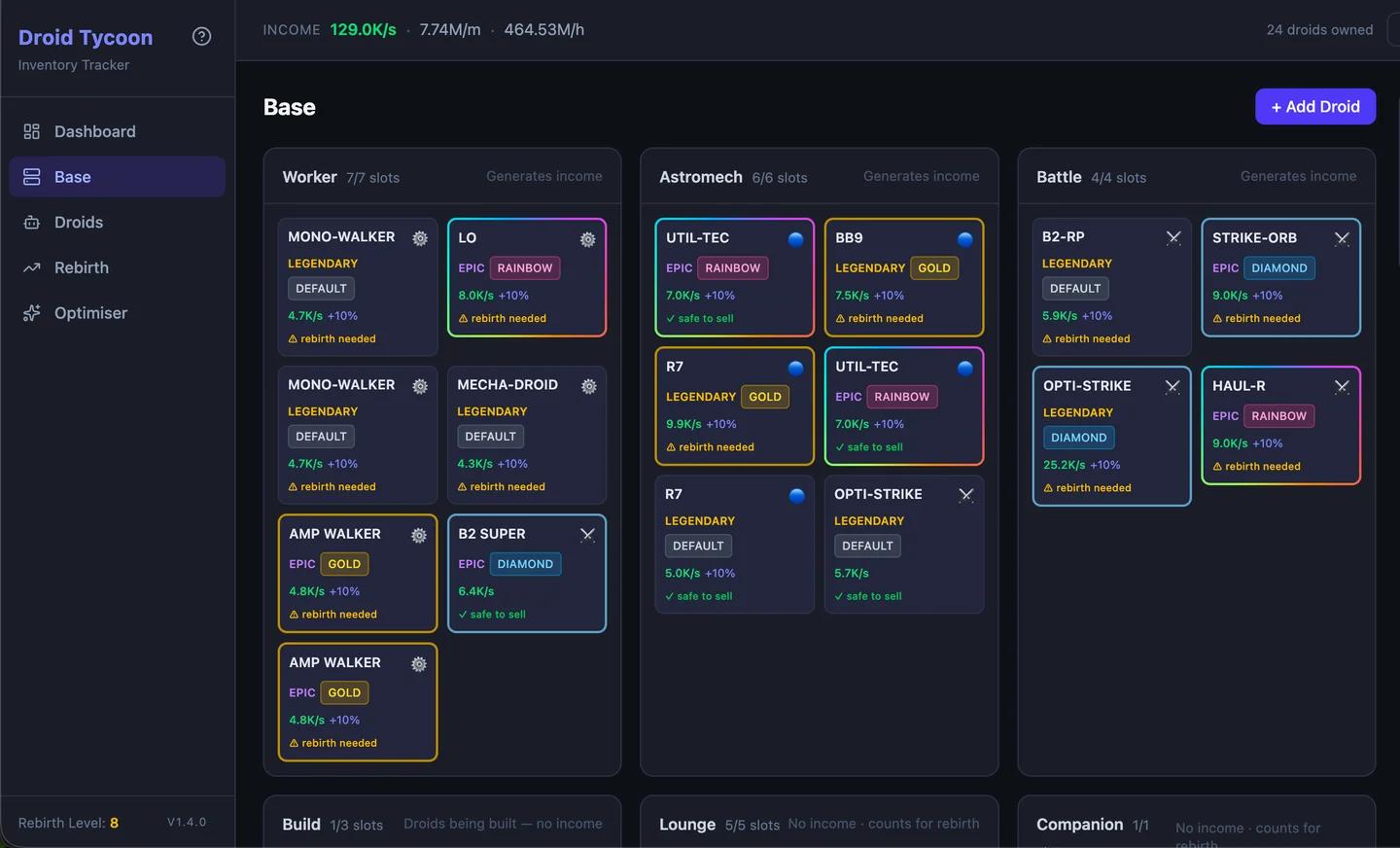
Task: Open the help question-mark icon
Action: [201, 37]
